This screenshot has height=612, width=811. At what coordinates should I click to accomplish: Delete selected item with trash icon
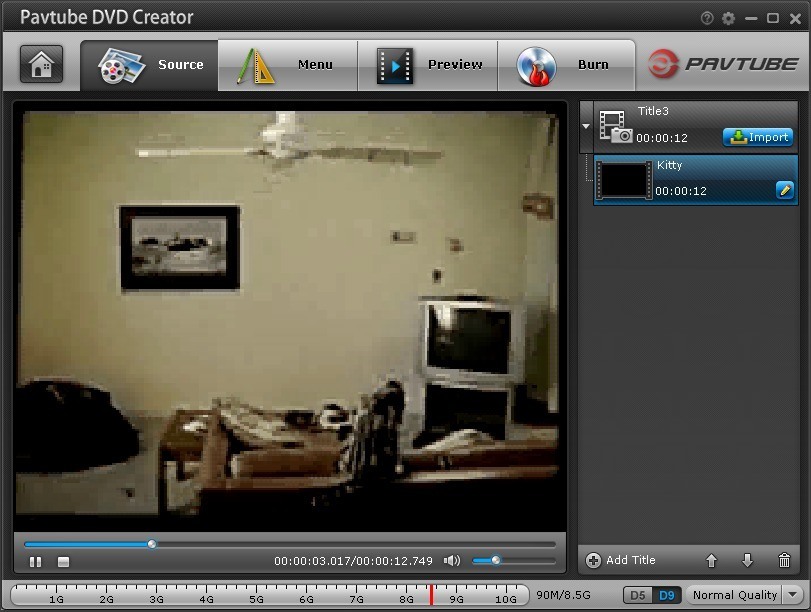[x=784, y=561]
